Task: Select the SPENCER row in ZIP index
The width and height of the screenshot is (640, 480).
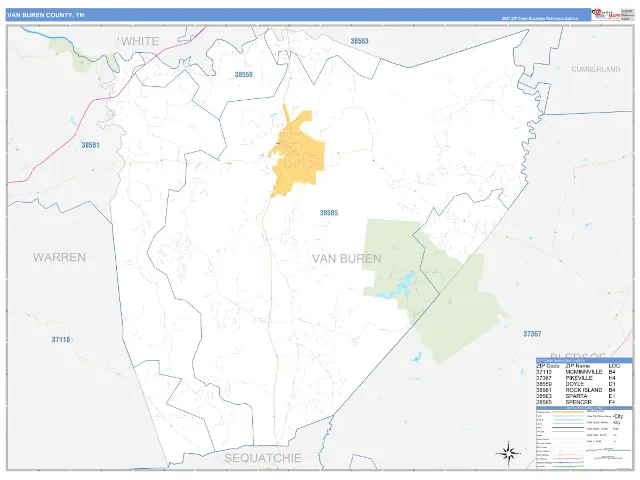Action: (x=578, y=402)
